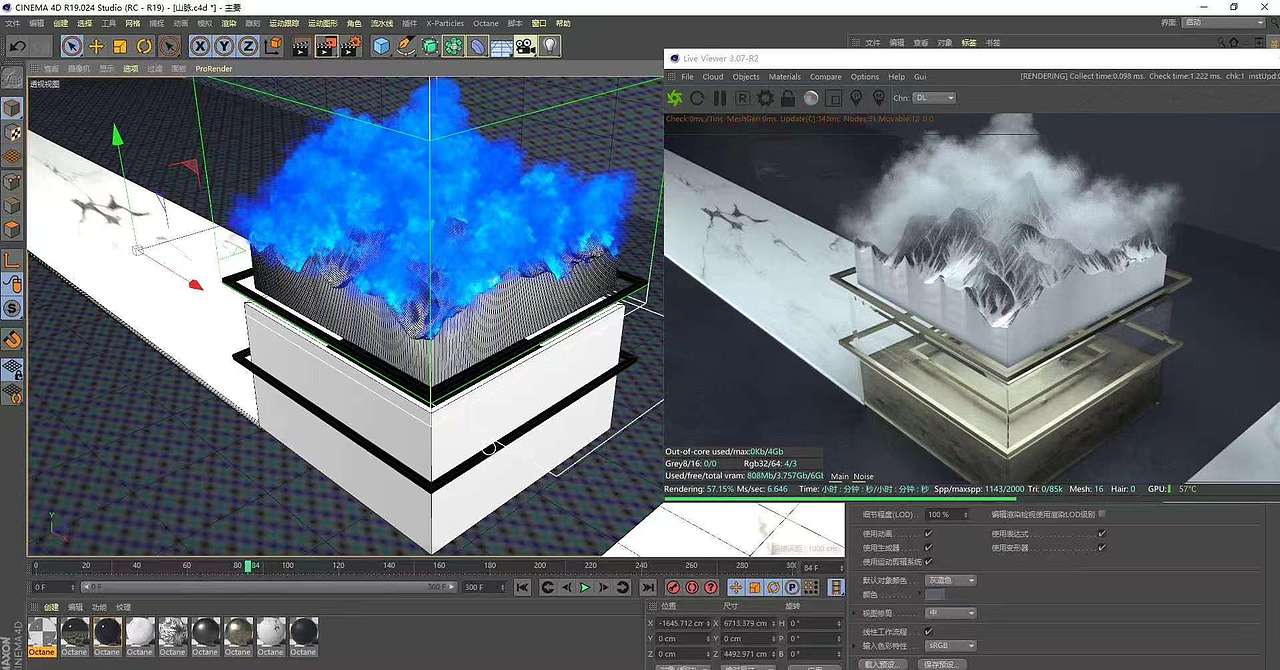Open the ProRender viewport menu

point(214,68)
